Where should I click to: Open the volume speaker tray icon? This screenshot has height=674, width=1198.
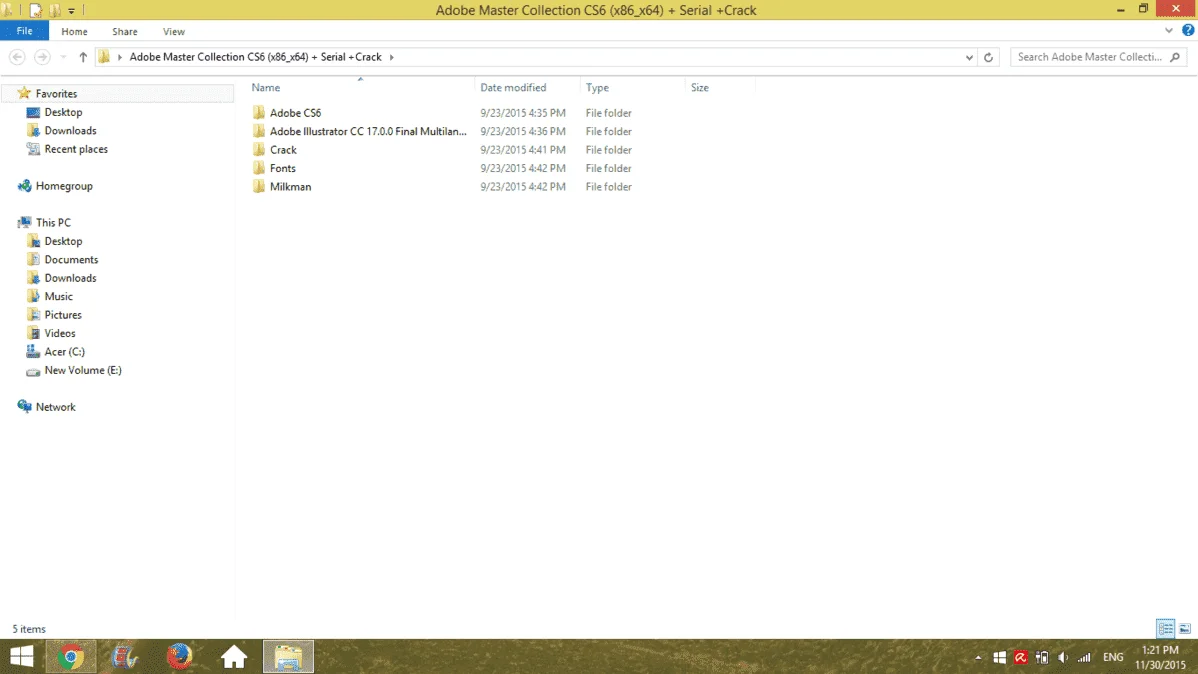(x=1063, y=657)
